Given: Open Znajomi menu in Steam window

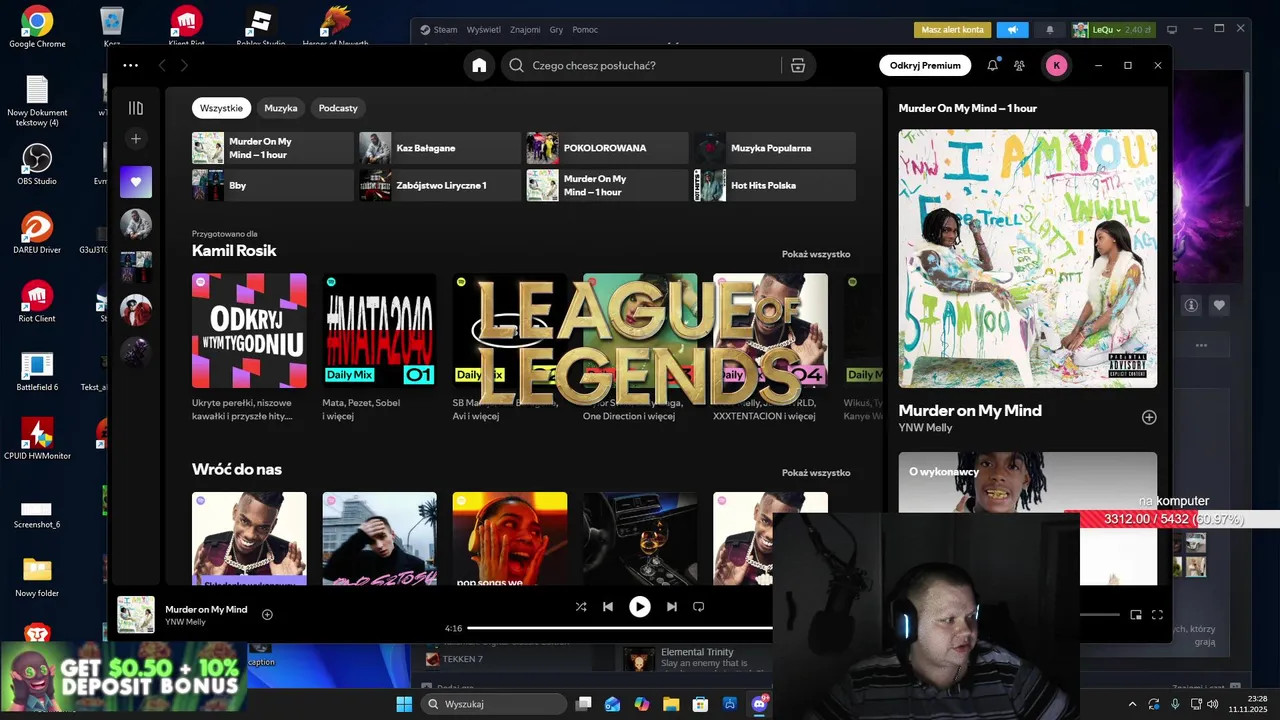Looking at the screenshot, I should pyautogui.click(x=525, y=30).
